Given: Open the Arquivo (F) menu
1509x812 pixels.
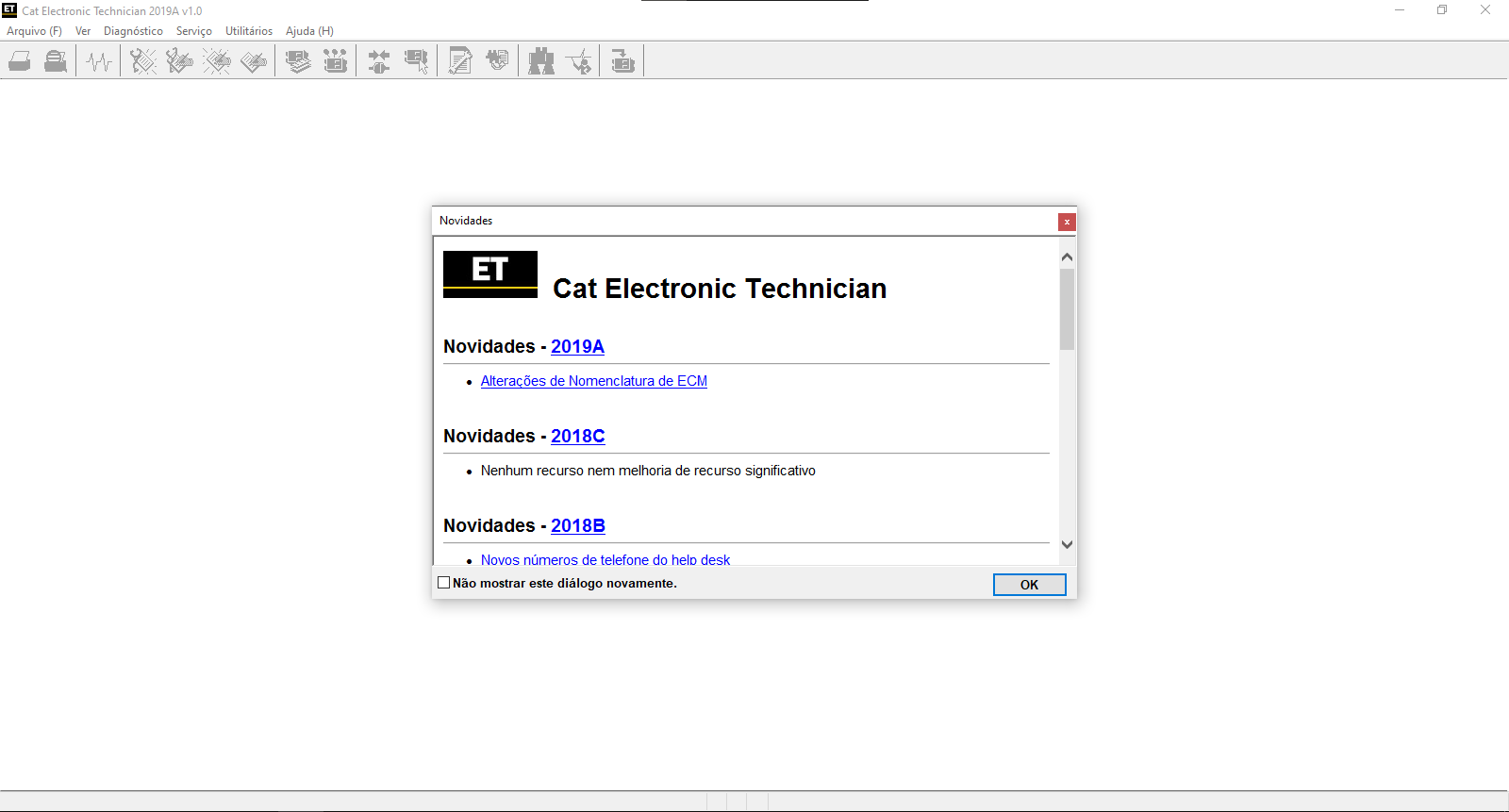Looking at the screenshot, I should pyautogui.click(x=34, y=31).
